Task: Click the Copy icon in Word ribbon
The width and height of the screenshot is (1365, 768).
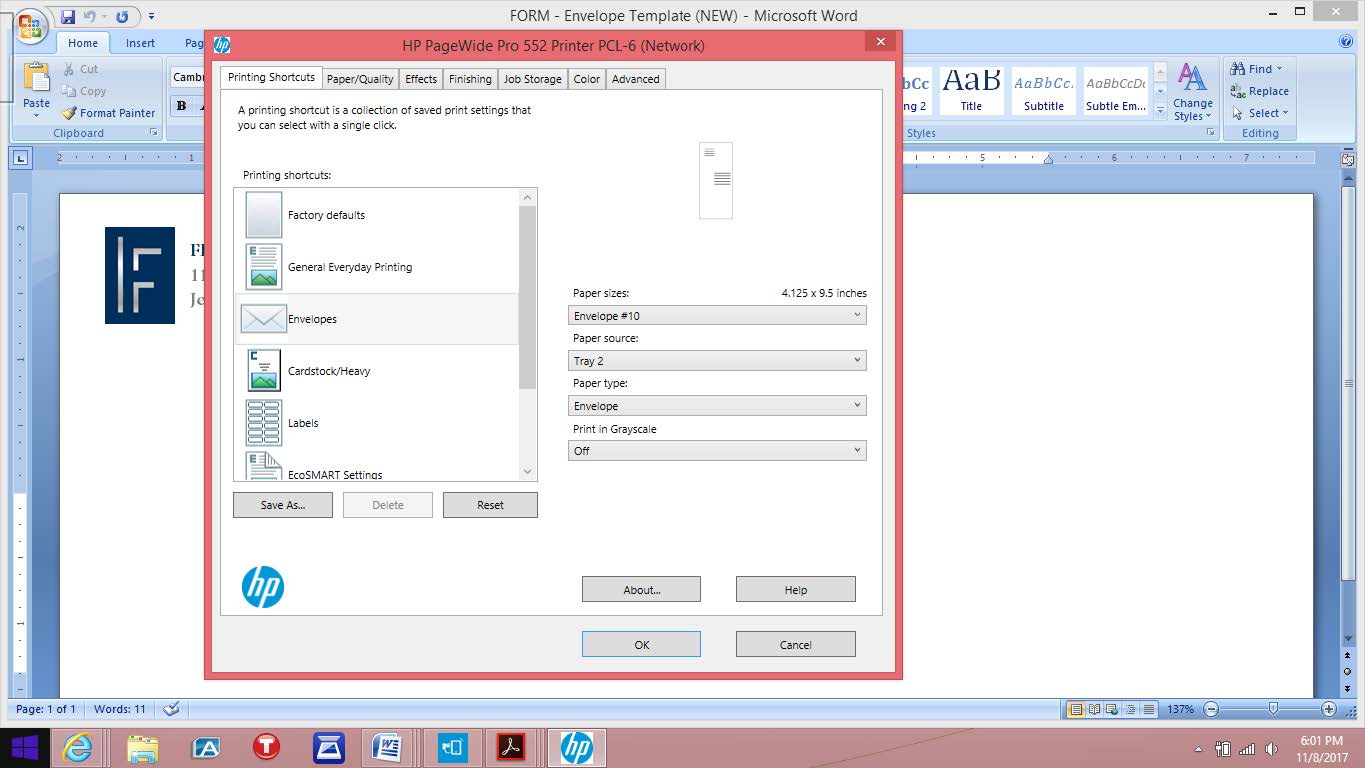Action: point(69,91)
